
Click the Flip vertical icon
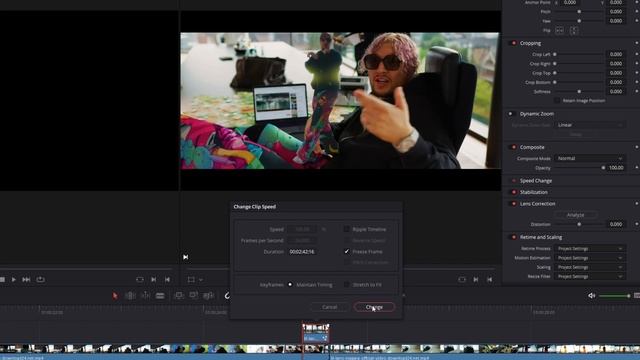coord(574,30)
